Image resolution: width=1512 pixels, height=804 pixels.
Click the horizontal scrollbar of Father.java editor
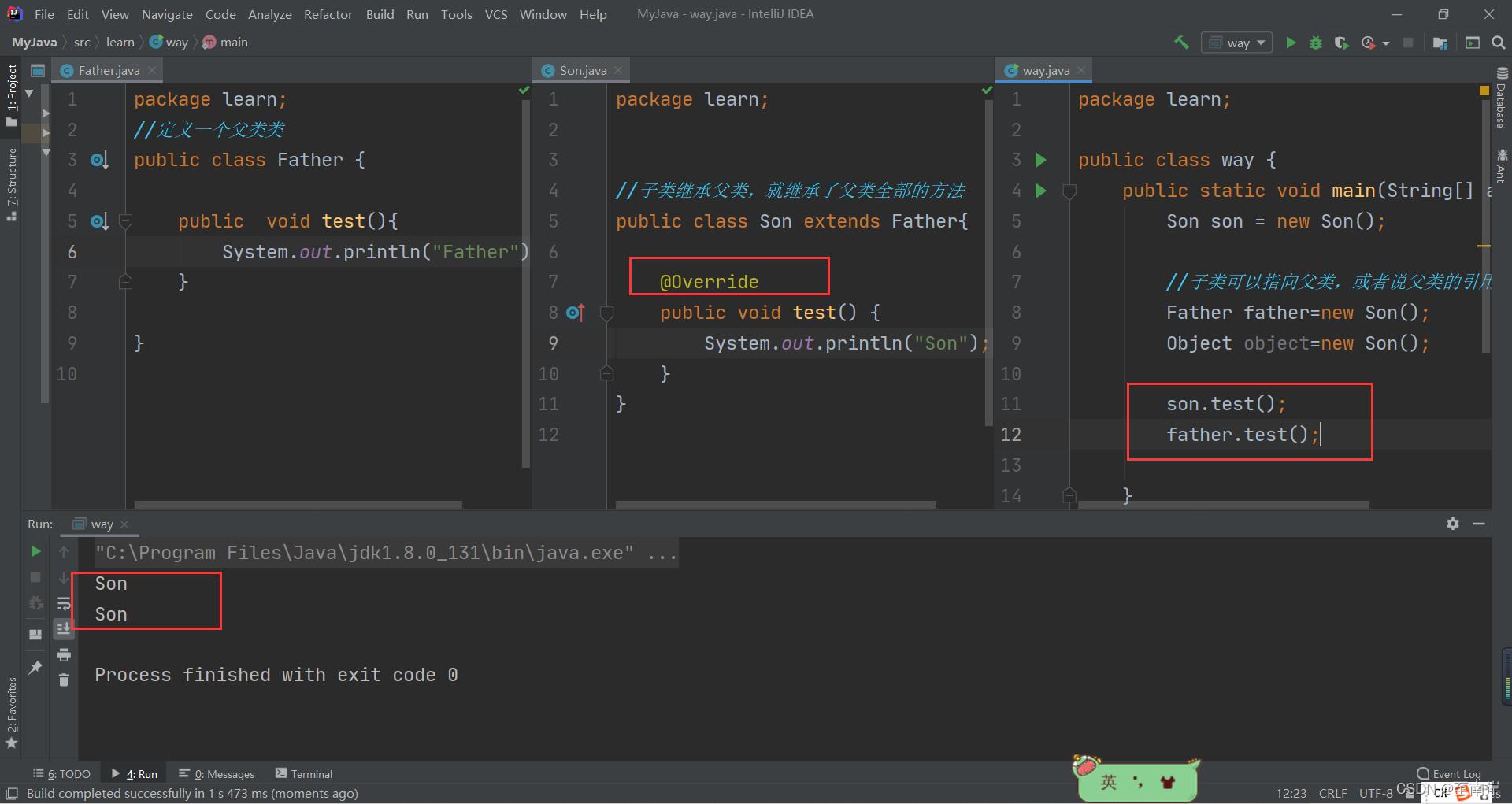(298, 504)
